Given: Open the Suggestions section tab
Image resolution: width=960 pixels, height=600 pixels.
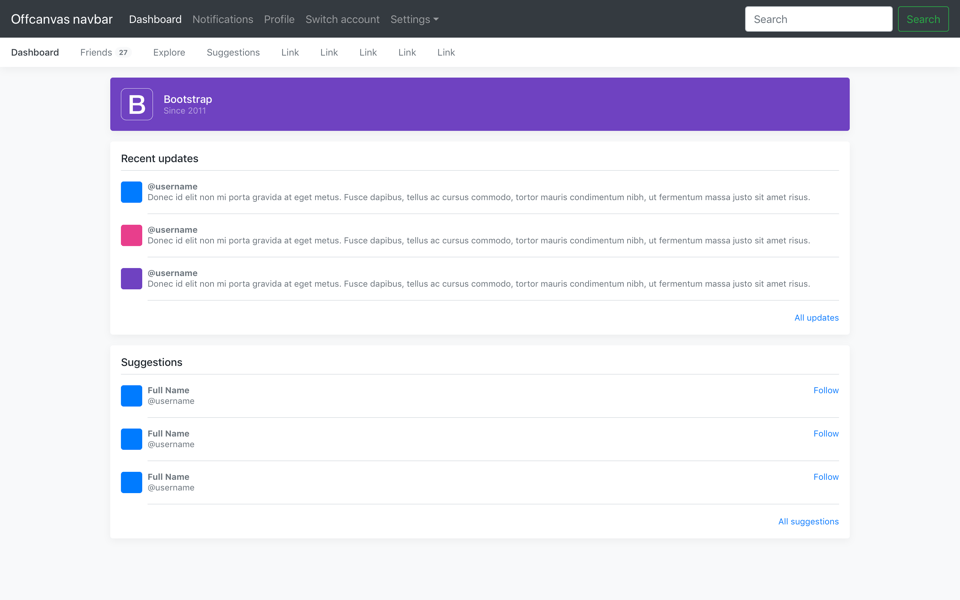Looking at the screenshot, I should [x=232, y=52].
